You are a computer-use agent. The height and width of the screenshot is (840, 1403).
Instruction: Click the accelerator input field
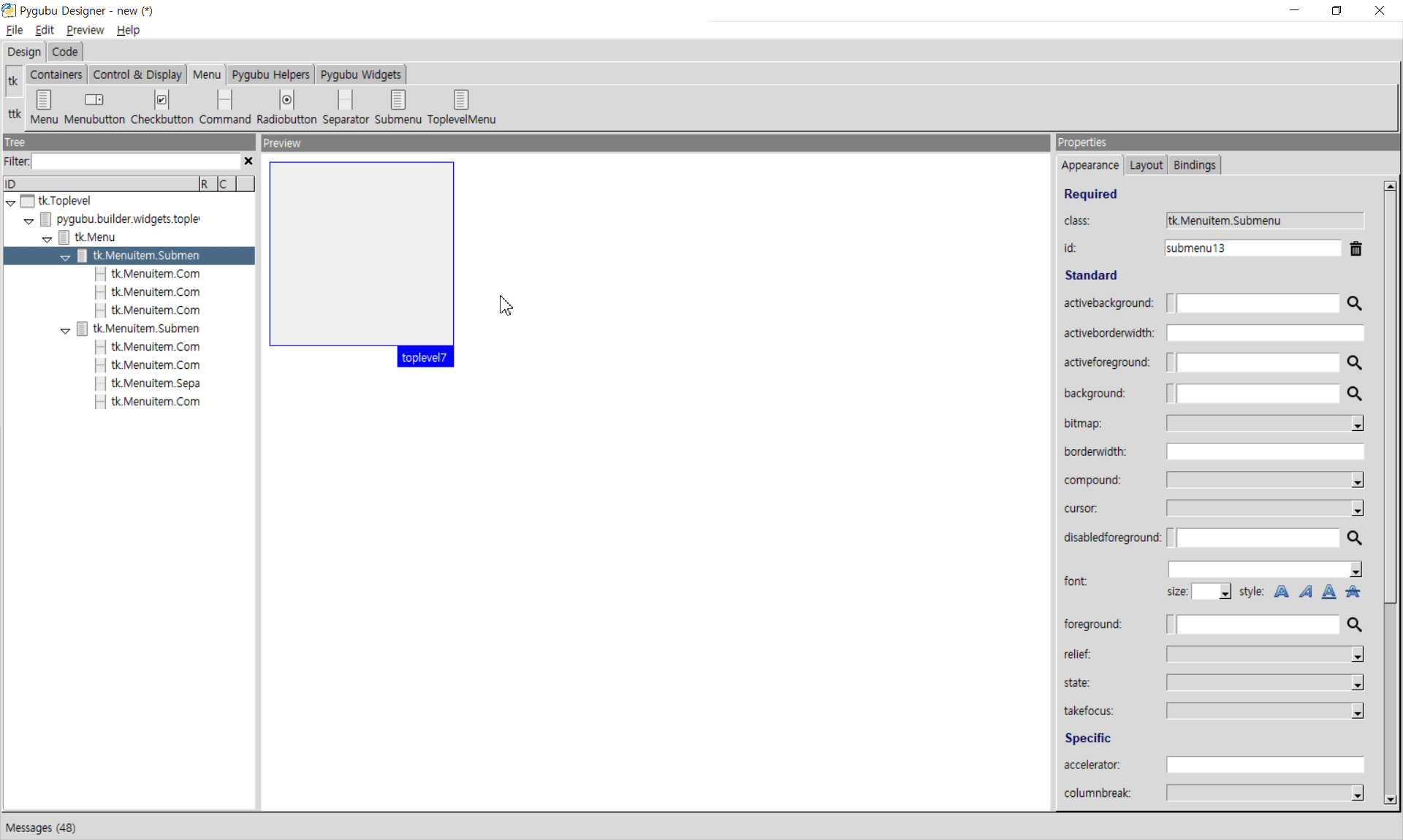coord(1264,765)
